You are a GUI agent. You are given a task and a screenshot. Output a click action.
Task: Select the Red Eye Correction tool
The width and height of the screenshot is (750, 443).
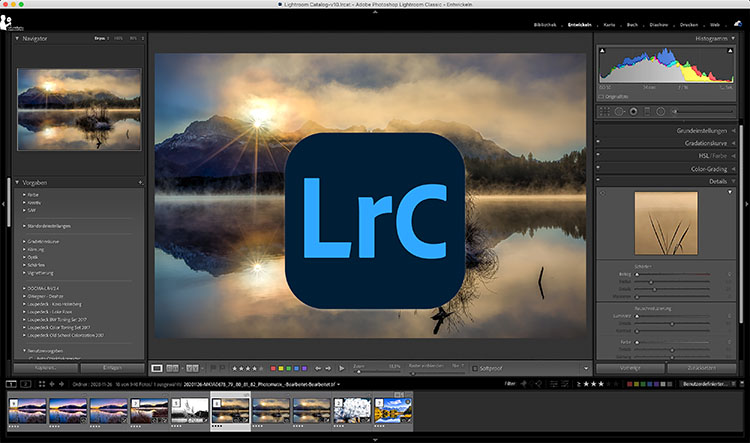pyautogui.click(x=633, y=111)
